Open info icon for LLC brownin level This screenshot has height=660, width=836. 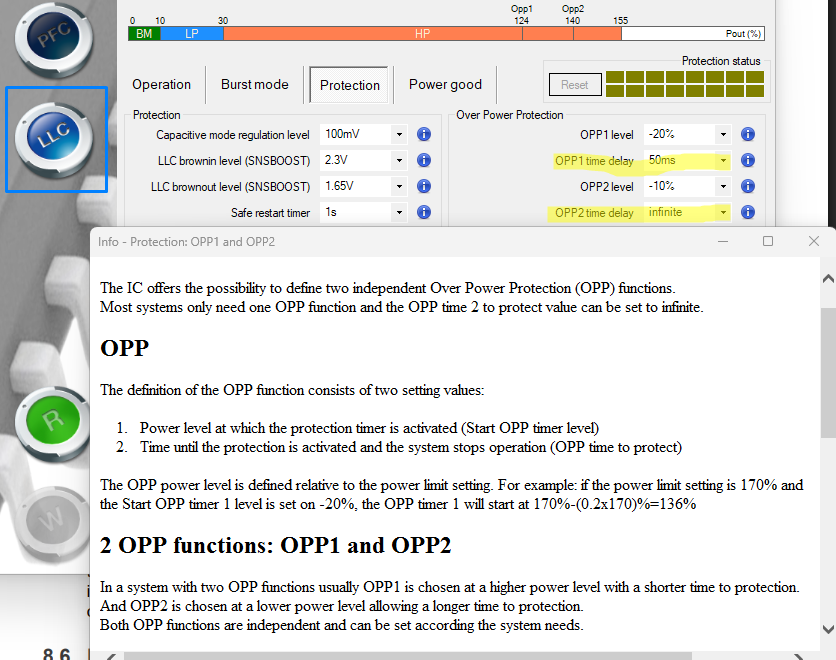pos(424,160)
